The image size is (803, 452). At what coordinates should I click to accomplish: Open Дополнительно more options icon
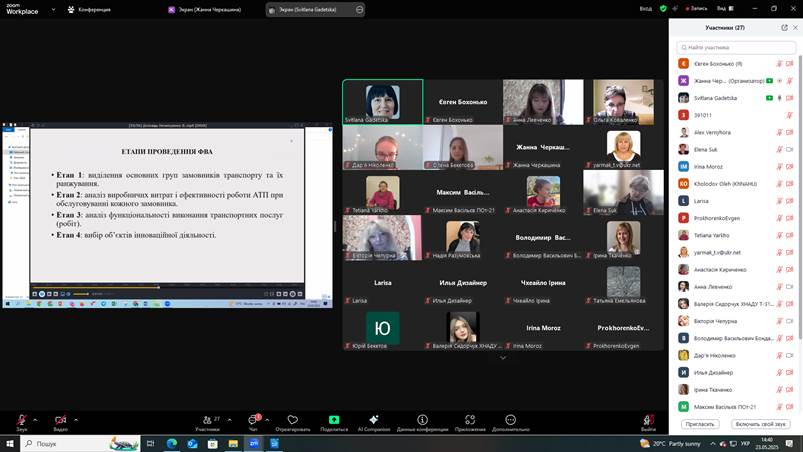[x=511, y=421]
